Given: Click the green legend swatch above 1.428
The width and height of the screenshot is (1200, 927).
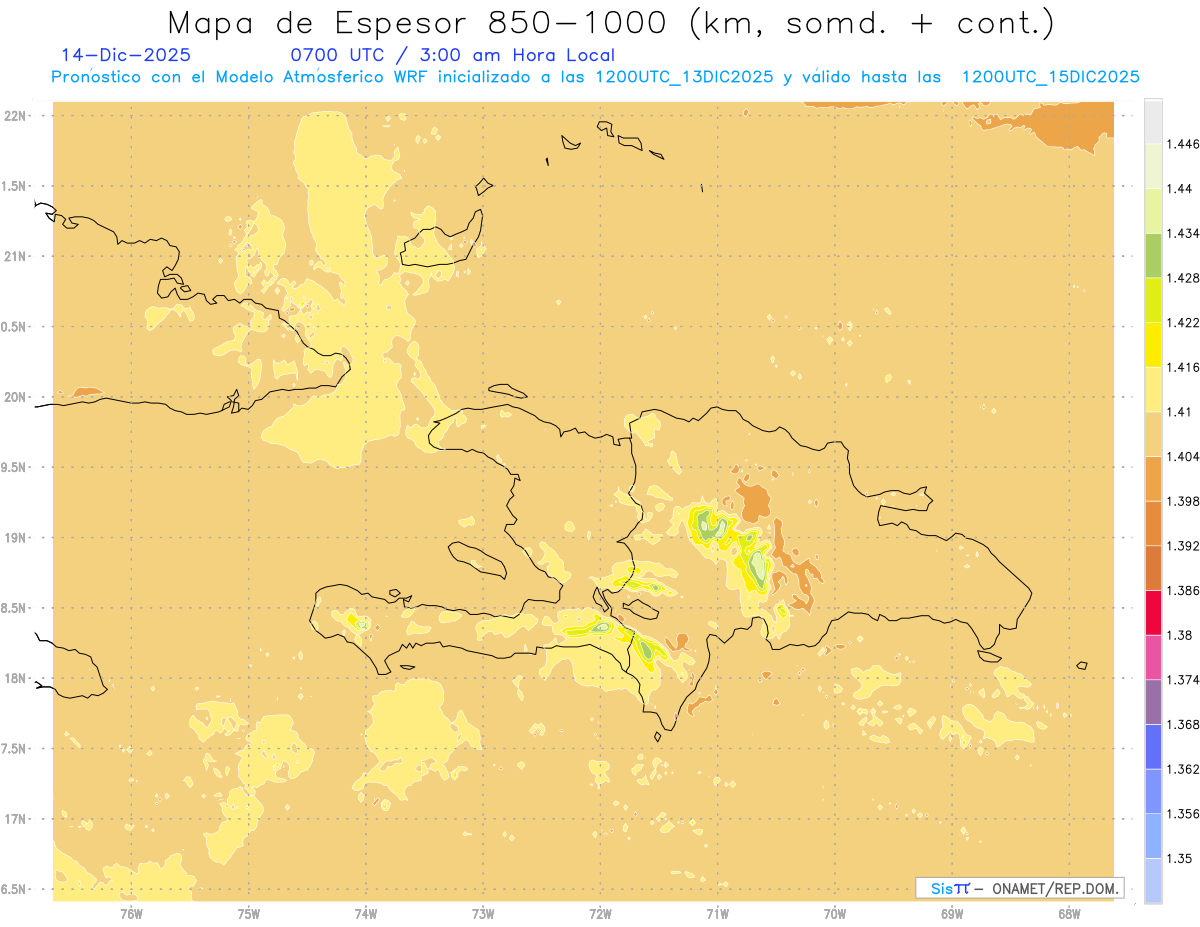Looking at the screenshot, I should pyautogui.click(x=1153, y=256).
